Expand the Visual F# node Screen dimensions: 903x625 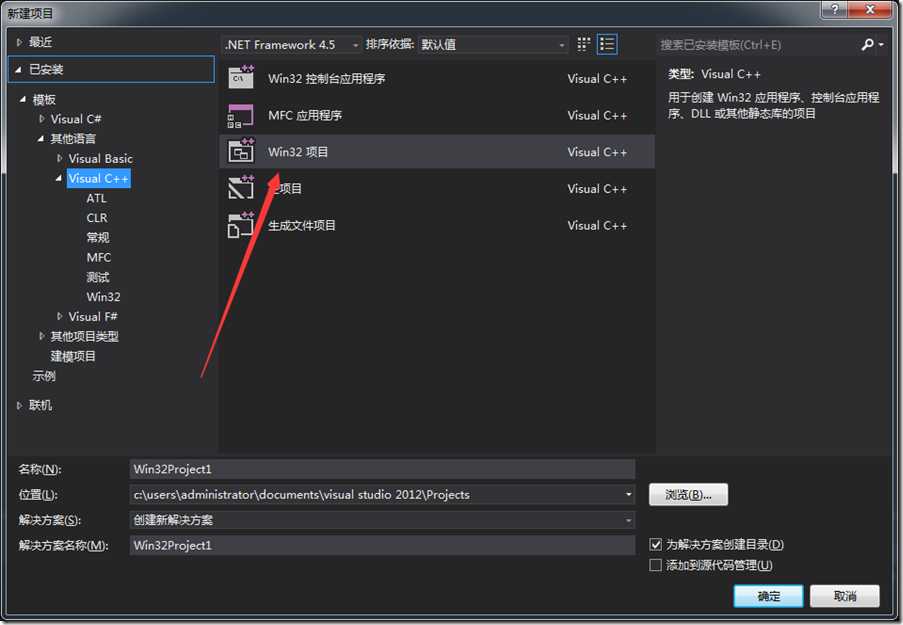[x=59, y=316]
